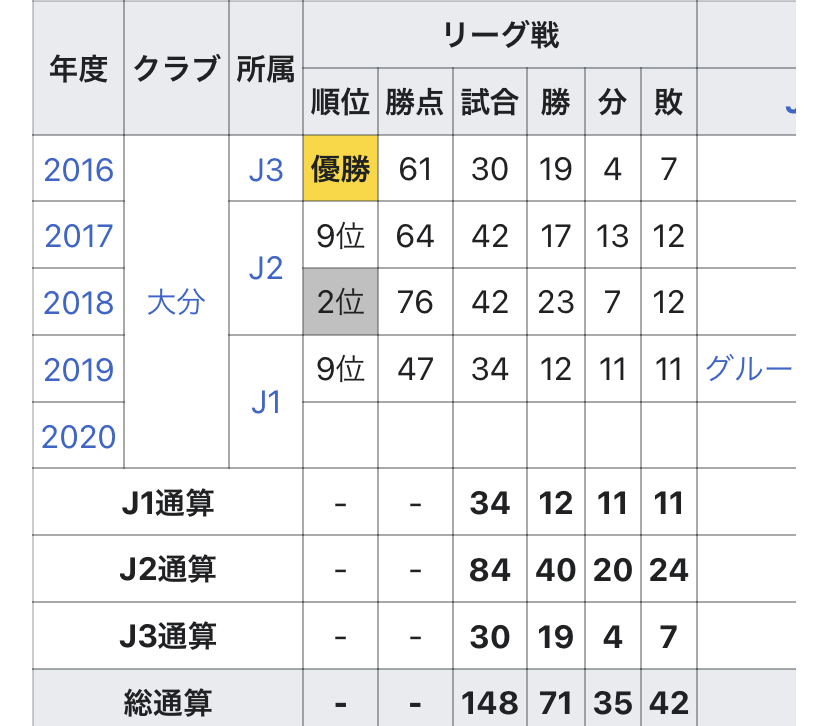Click the J1通算 row label
Viewport: 828px width, 726px height.
pos(167,503)
